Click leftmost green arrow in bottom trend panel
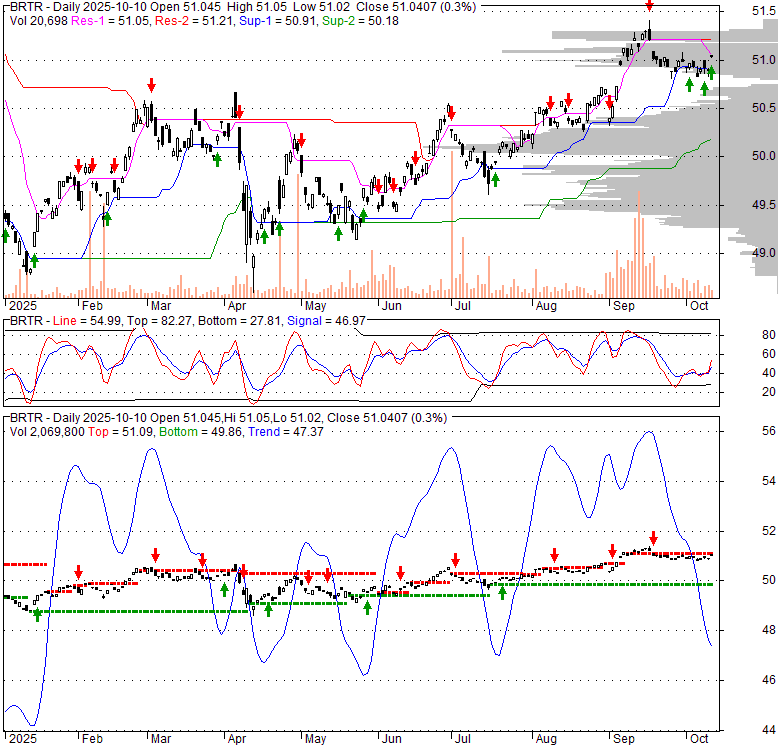Screen dimensions: 780x745 tap(37, 614)
